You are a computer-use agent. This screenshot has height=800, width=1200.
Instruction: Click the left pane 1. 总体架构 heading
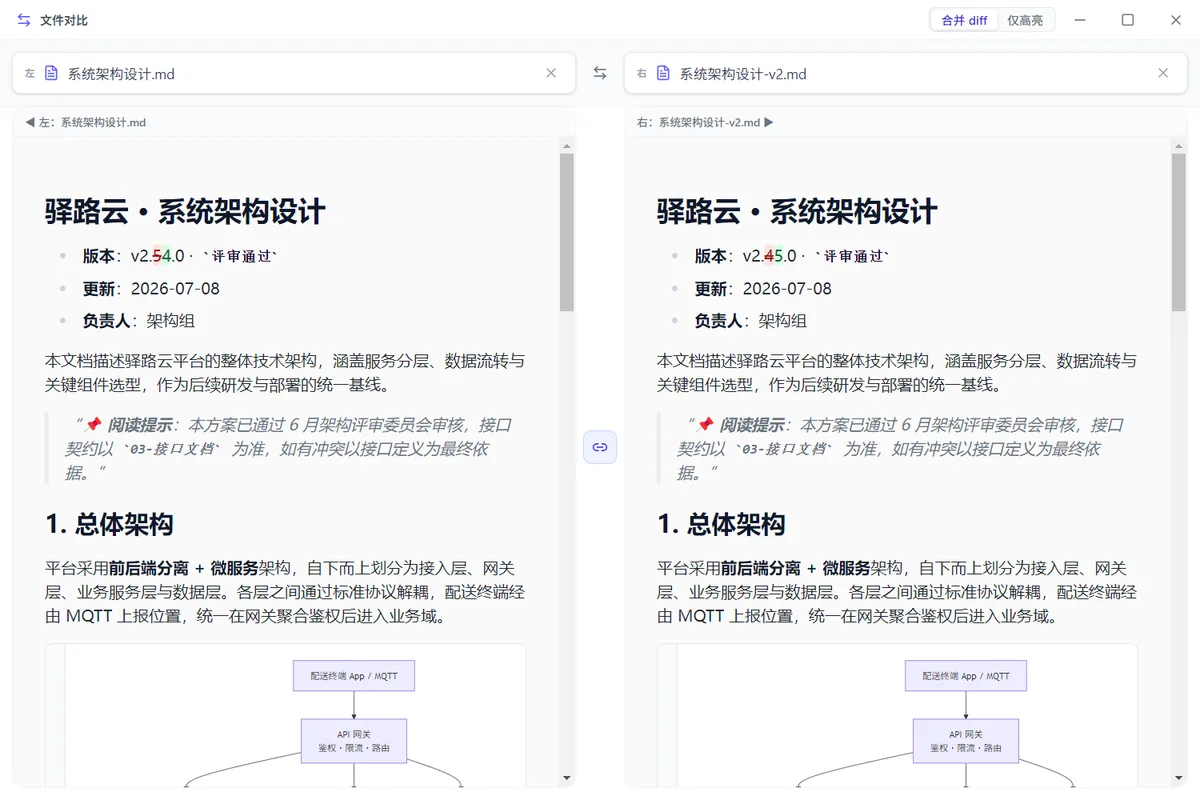(x=109, y=524)
